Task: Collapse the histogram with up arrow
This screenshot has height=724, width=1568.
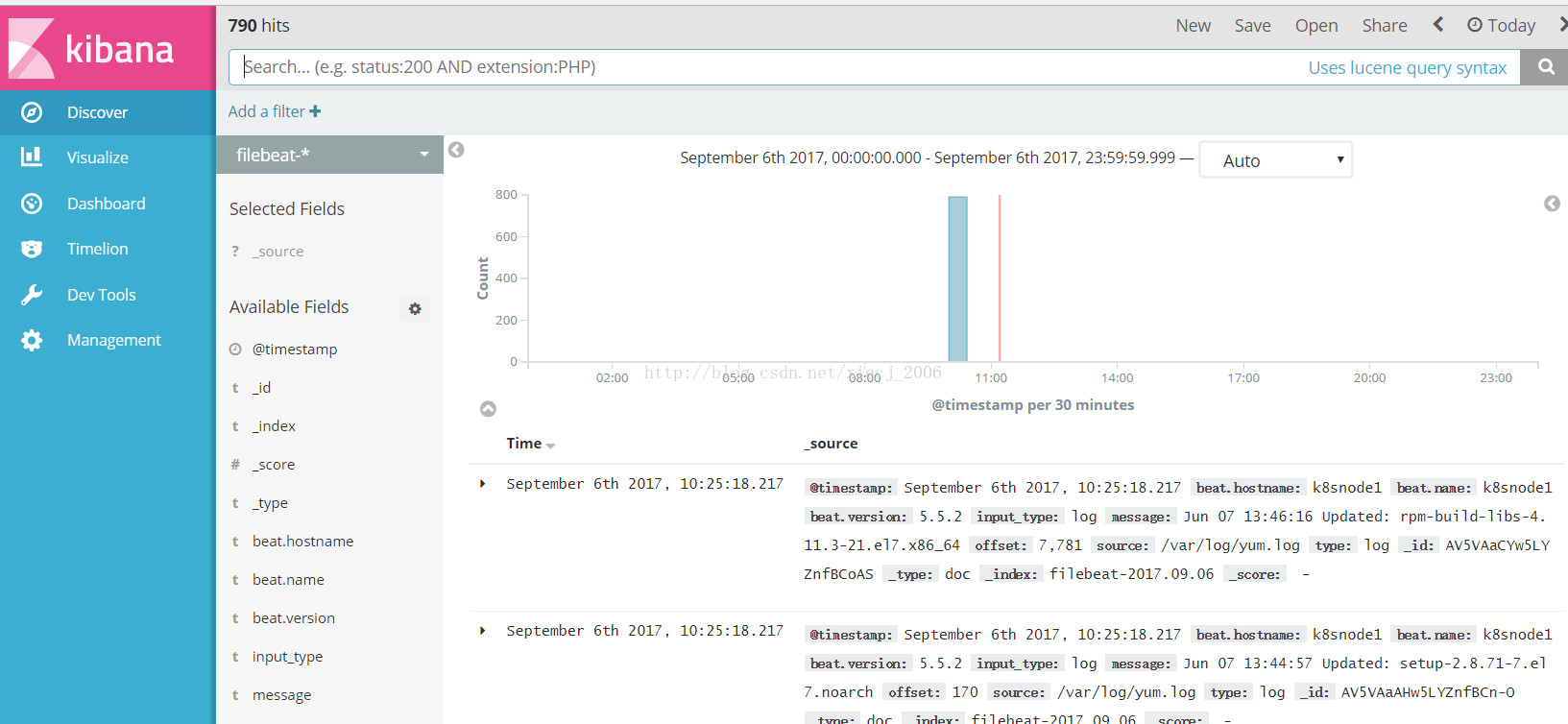Action: (x=488, y=409)
